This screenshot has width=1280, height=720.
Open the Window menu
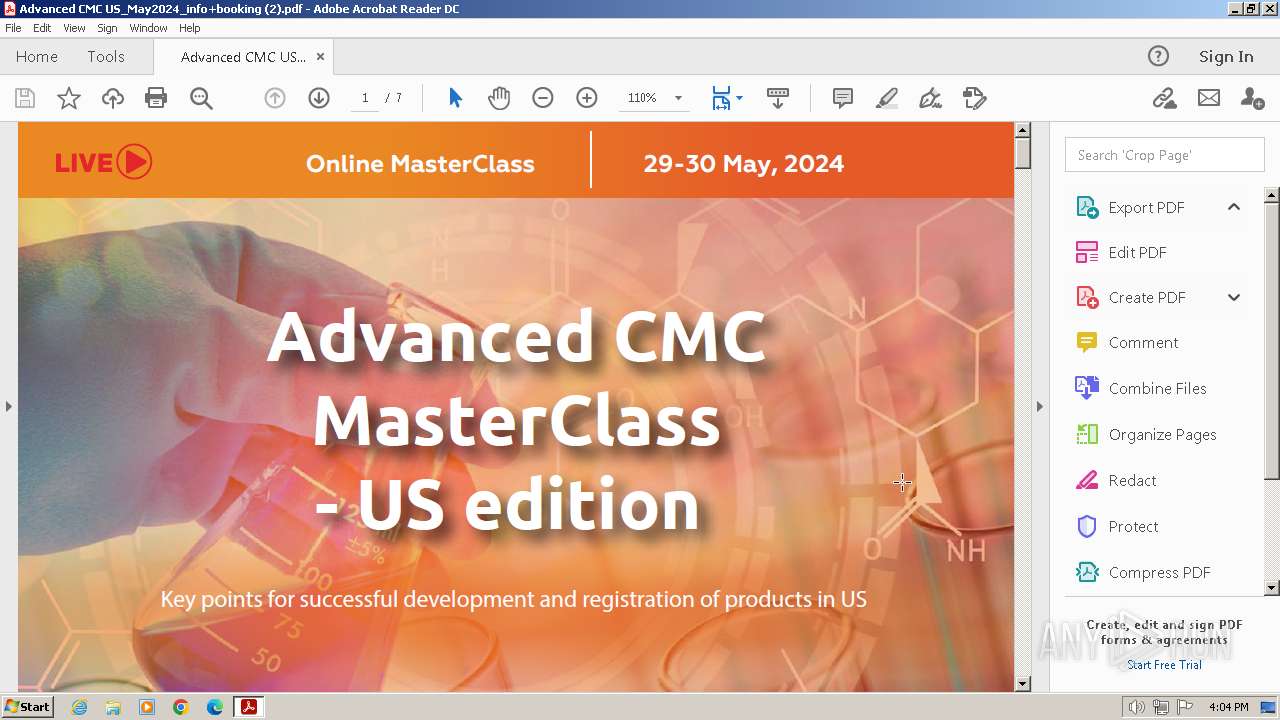tap(148, 28)
